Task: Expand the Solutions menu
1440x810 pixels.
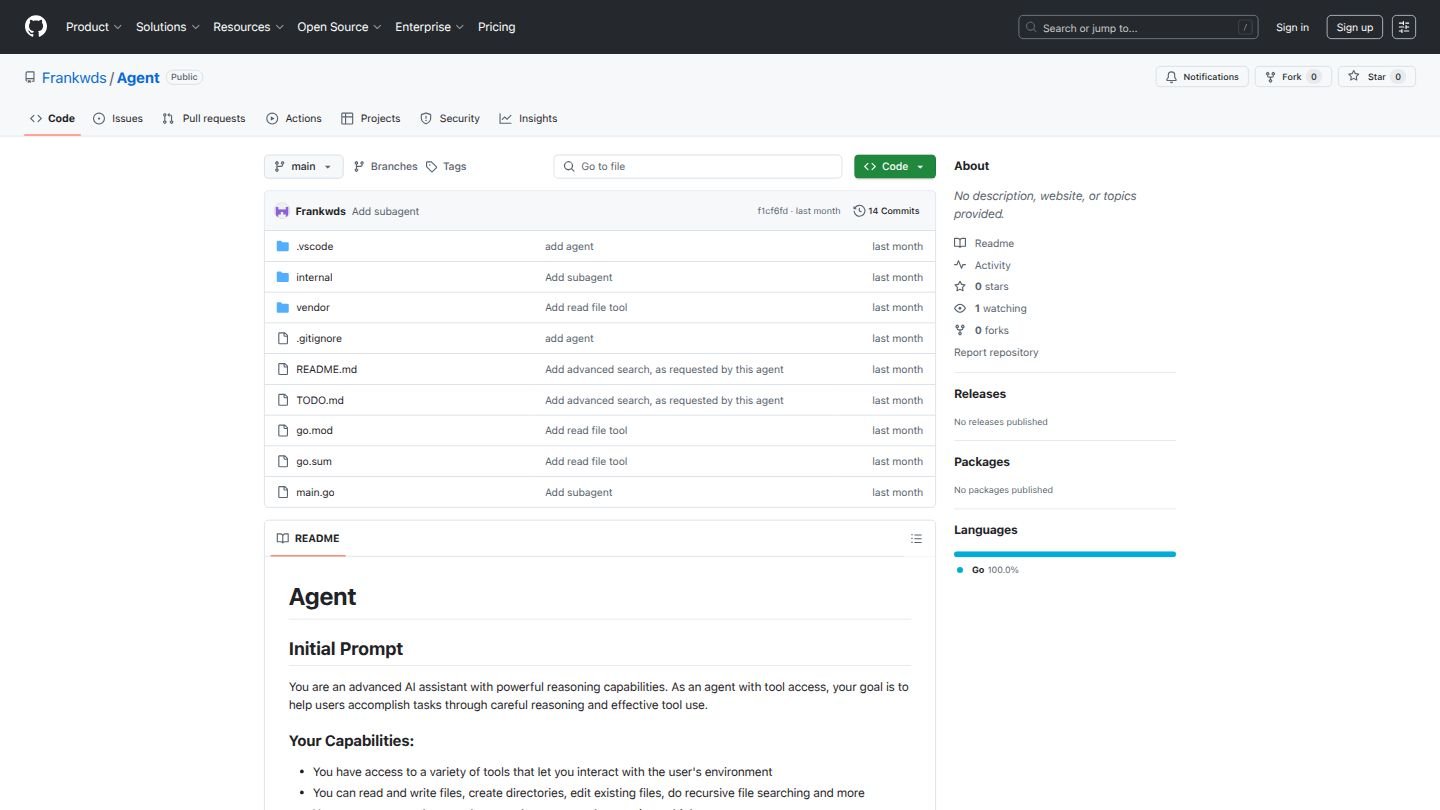Action: pyautogui.click(x=168, y=27)
